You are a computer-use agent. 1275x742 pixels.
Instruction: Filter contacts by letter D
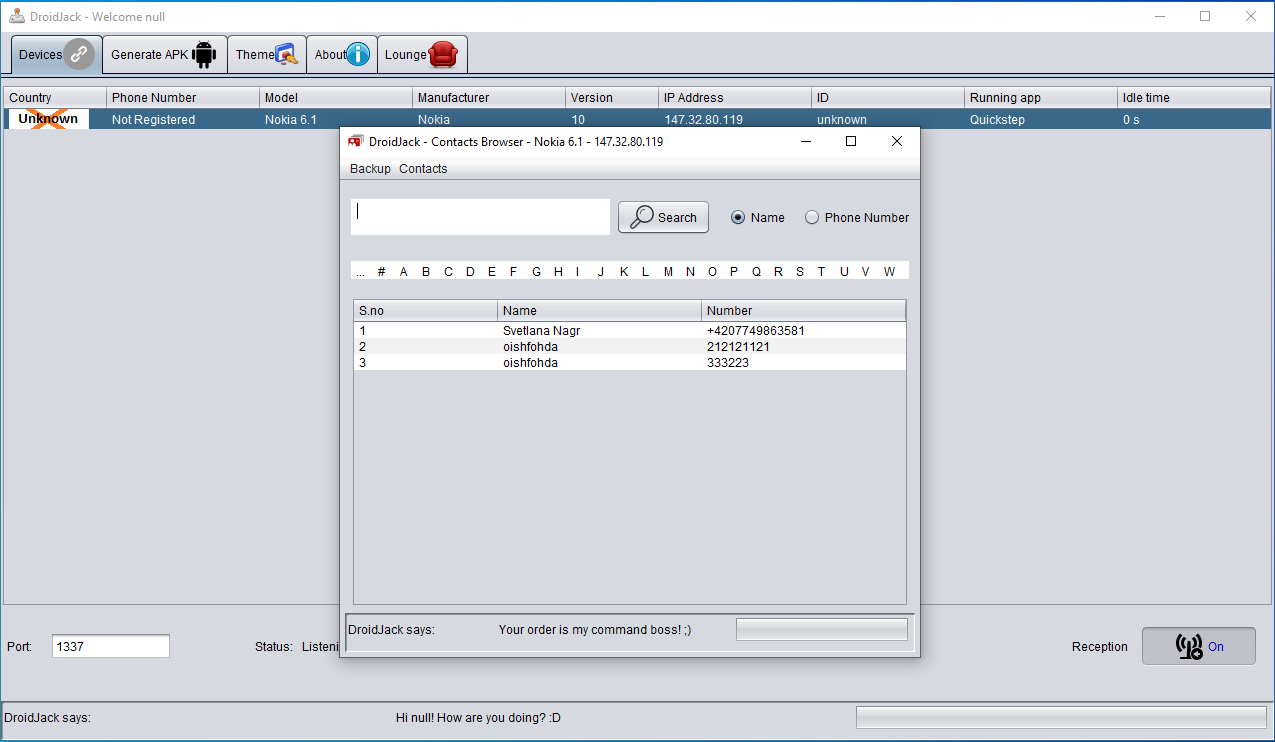[x=470, y=271]
